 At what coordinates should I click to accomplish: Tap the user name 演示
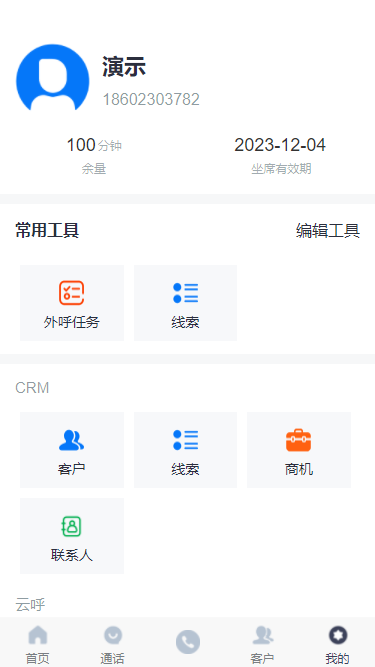click(x=124, y=67)
